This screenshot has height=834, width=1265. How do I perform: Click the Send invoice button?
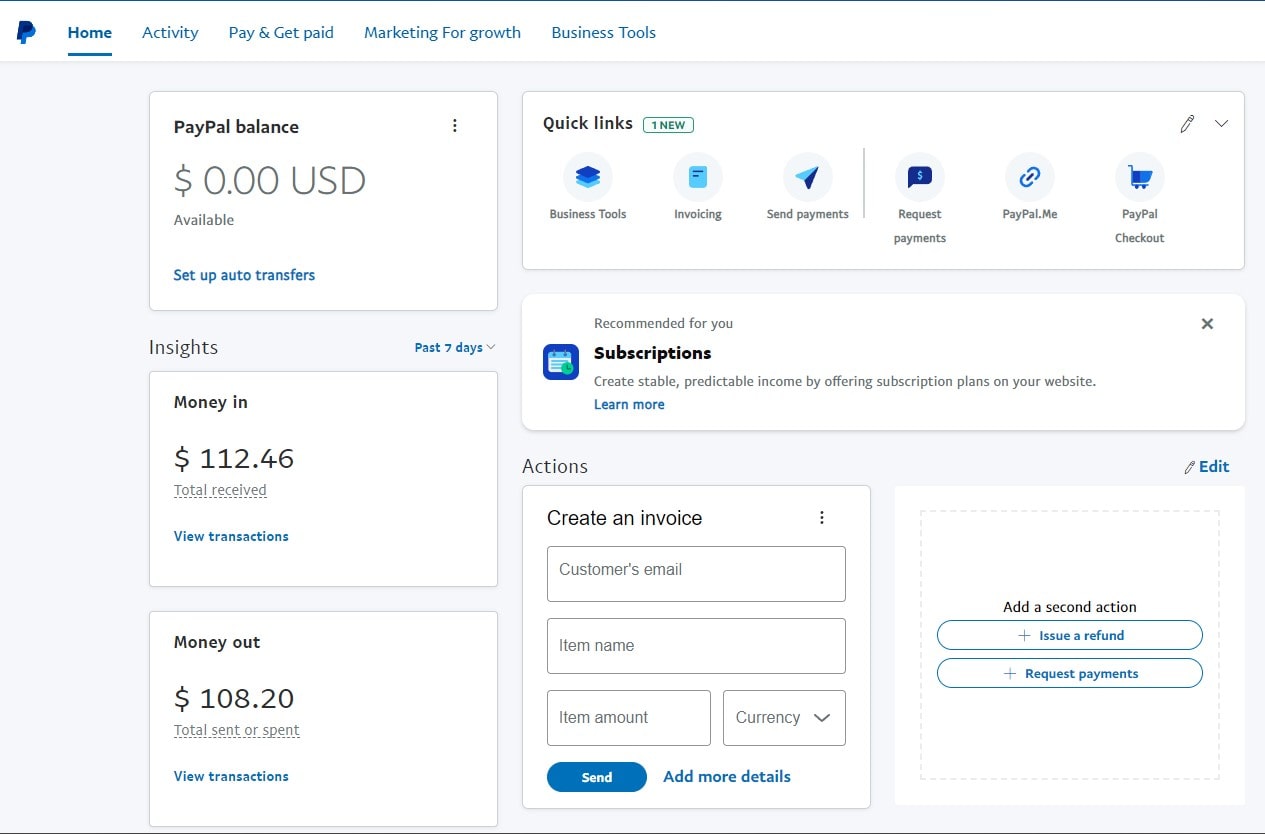coord(596,777)
